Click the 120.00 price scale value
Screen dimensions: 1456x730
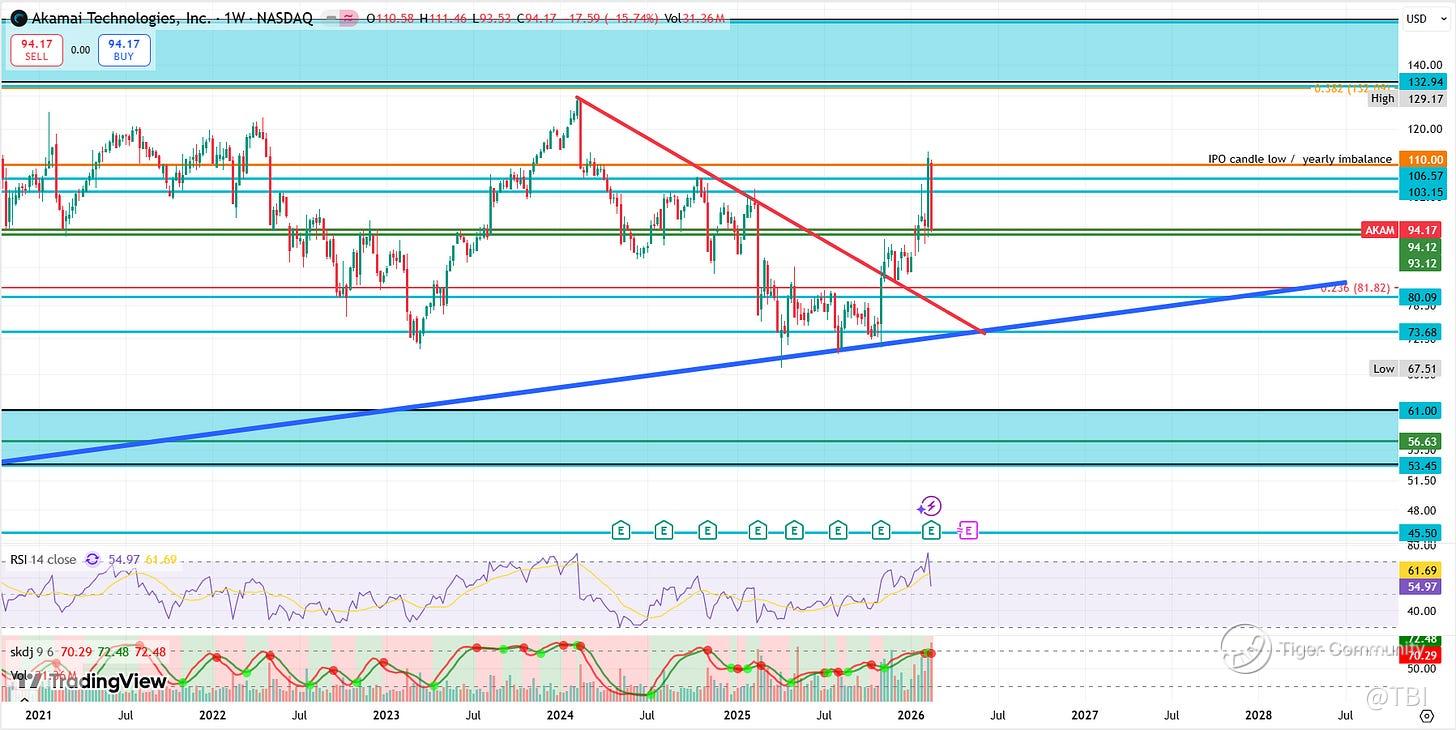click(x=1424, y=129)
